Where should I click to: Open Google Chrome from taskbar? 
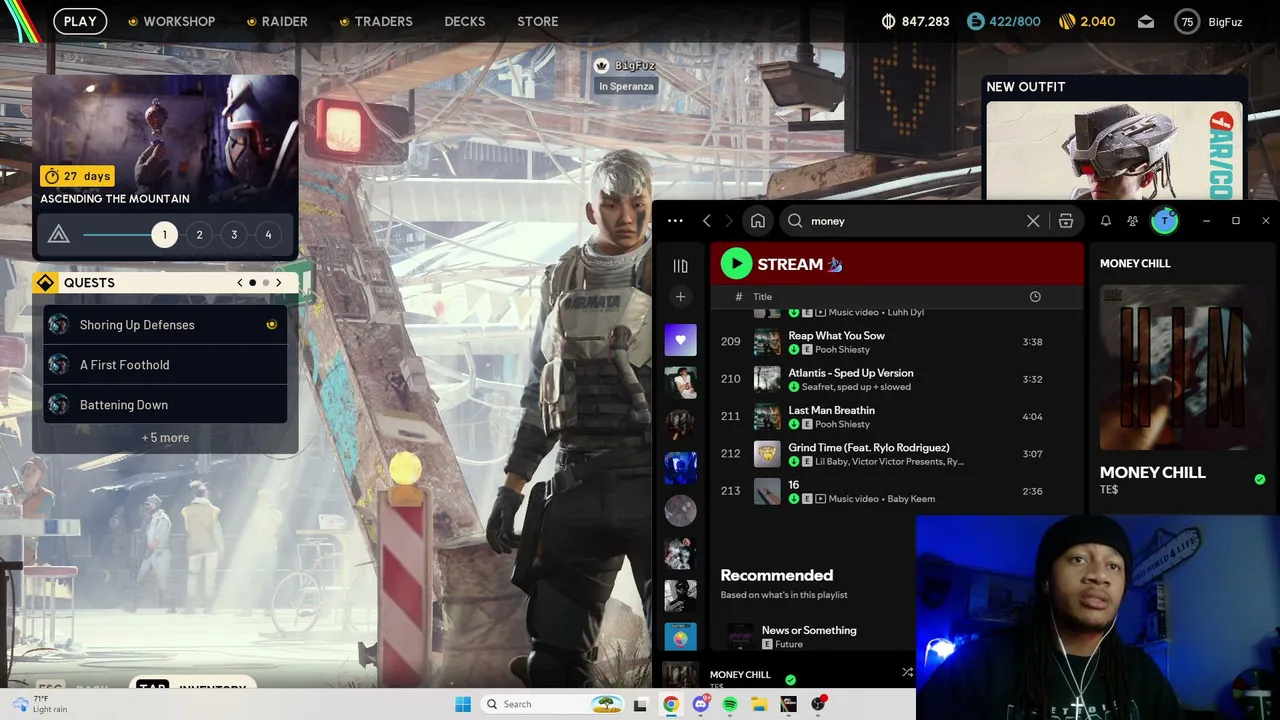point(671,704)
